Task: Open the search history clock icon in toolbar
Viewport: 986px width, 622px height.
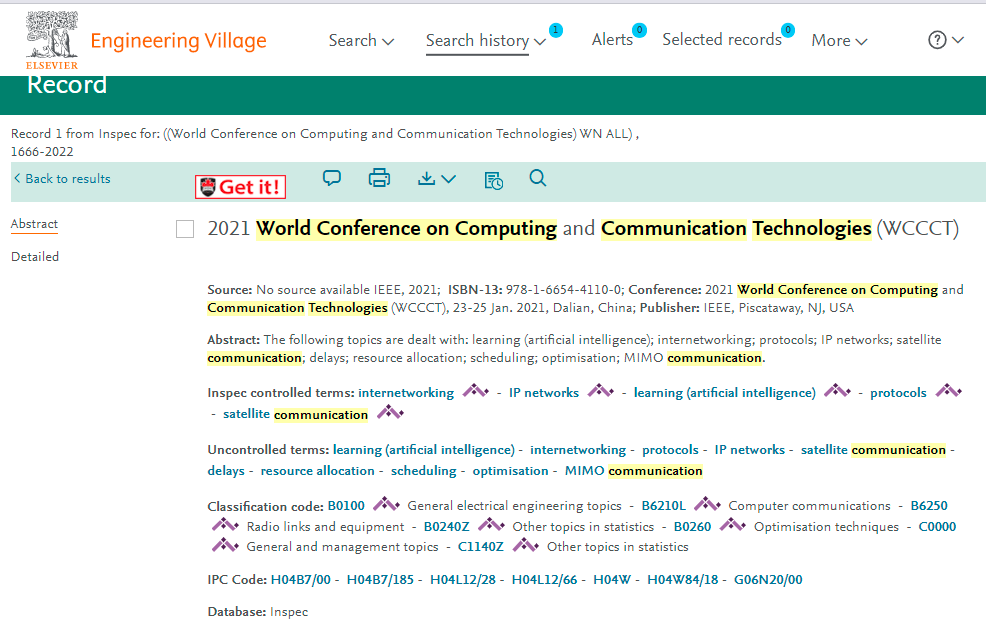Action: coord(494,180)
